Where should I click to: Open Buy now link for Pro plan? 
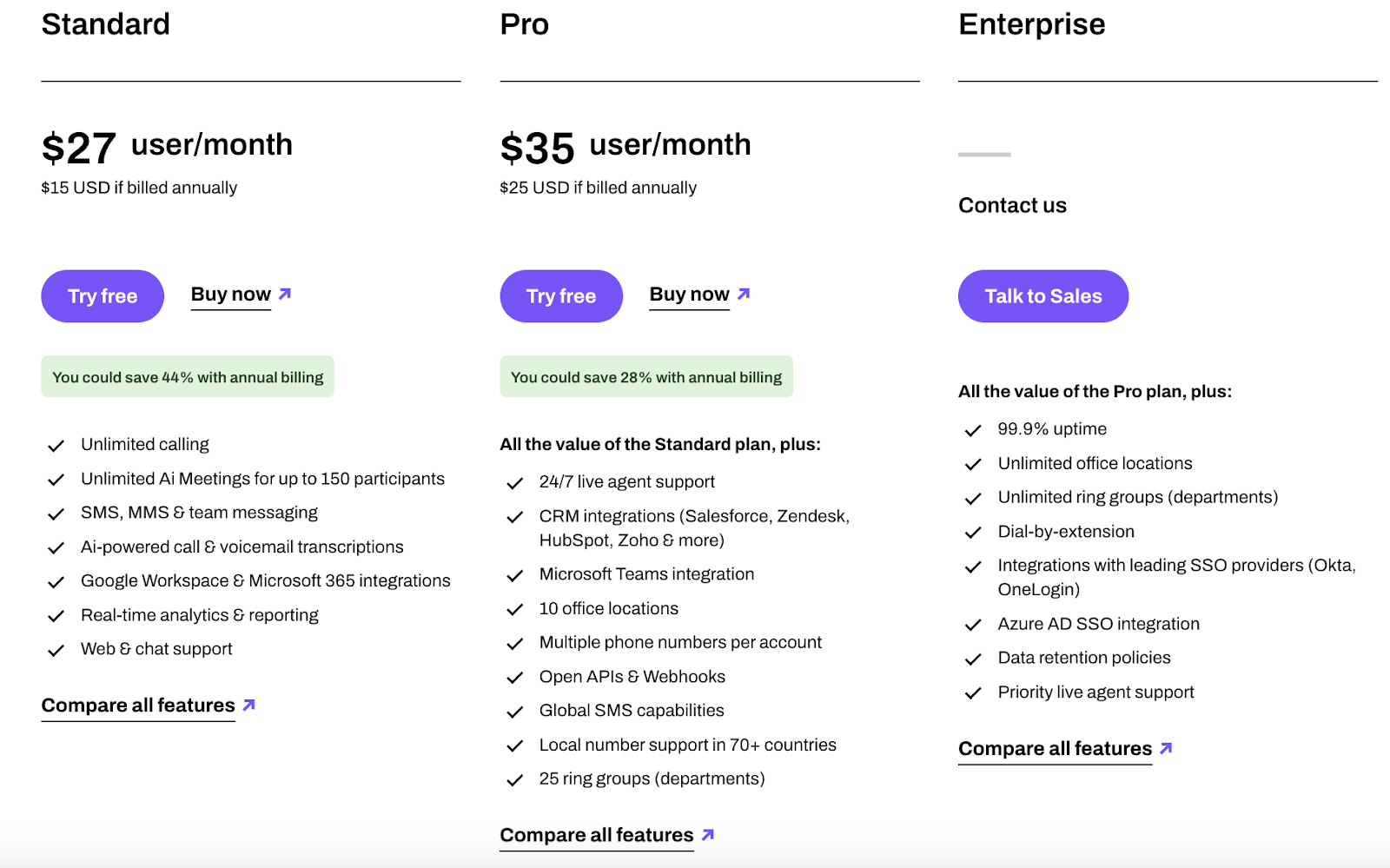pos(690,295)
